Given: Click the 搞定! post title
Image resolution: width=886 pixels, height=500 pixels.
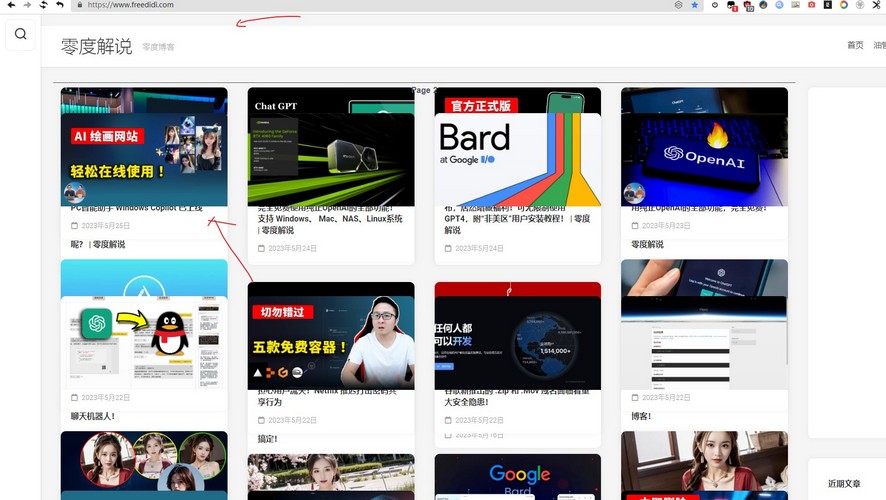Looking at the screenshot, I should 267,439.
